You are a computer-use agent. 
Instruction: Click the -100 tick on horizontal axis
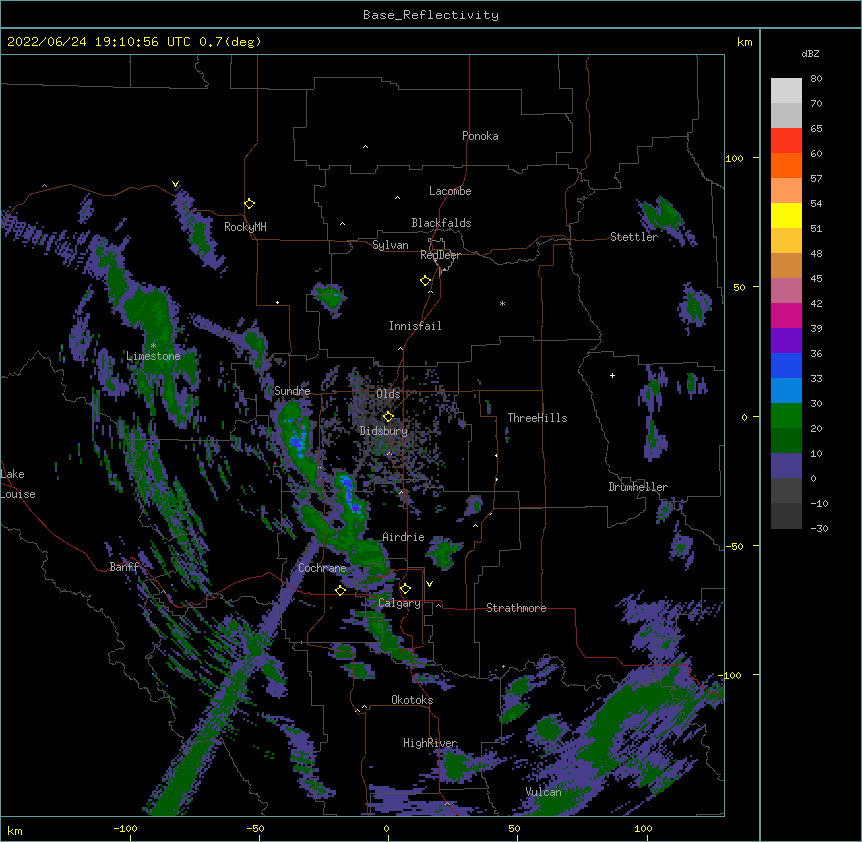(x=125, y=828)
